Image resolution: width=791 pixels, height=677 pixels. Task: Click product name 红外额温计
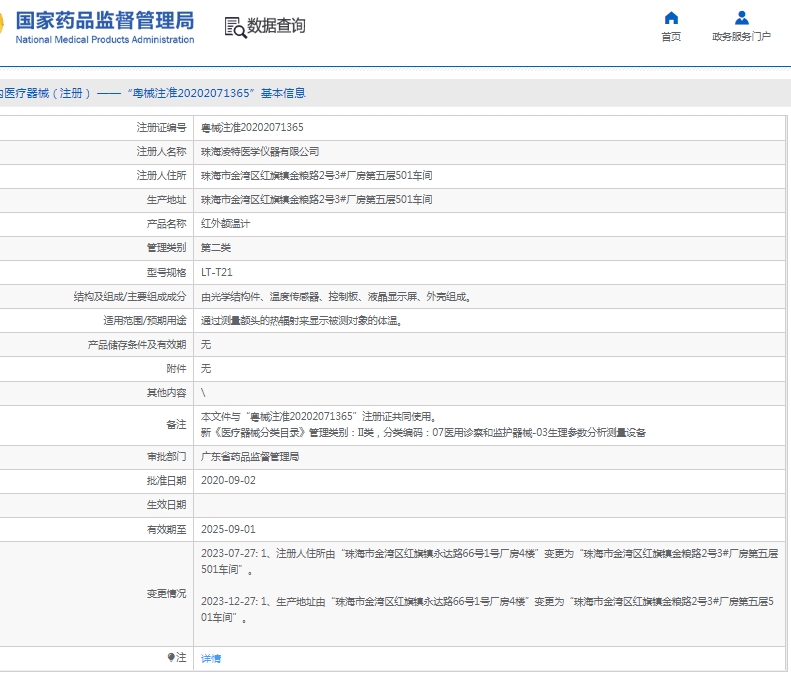225,224
